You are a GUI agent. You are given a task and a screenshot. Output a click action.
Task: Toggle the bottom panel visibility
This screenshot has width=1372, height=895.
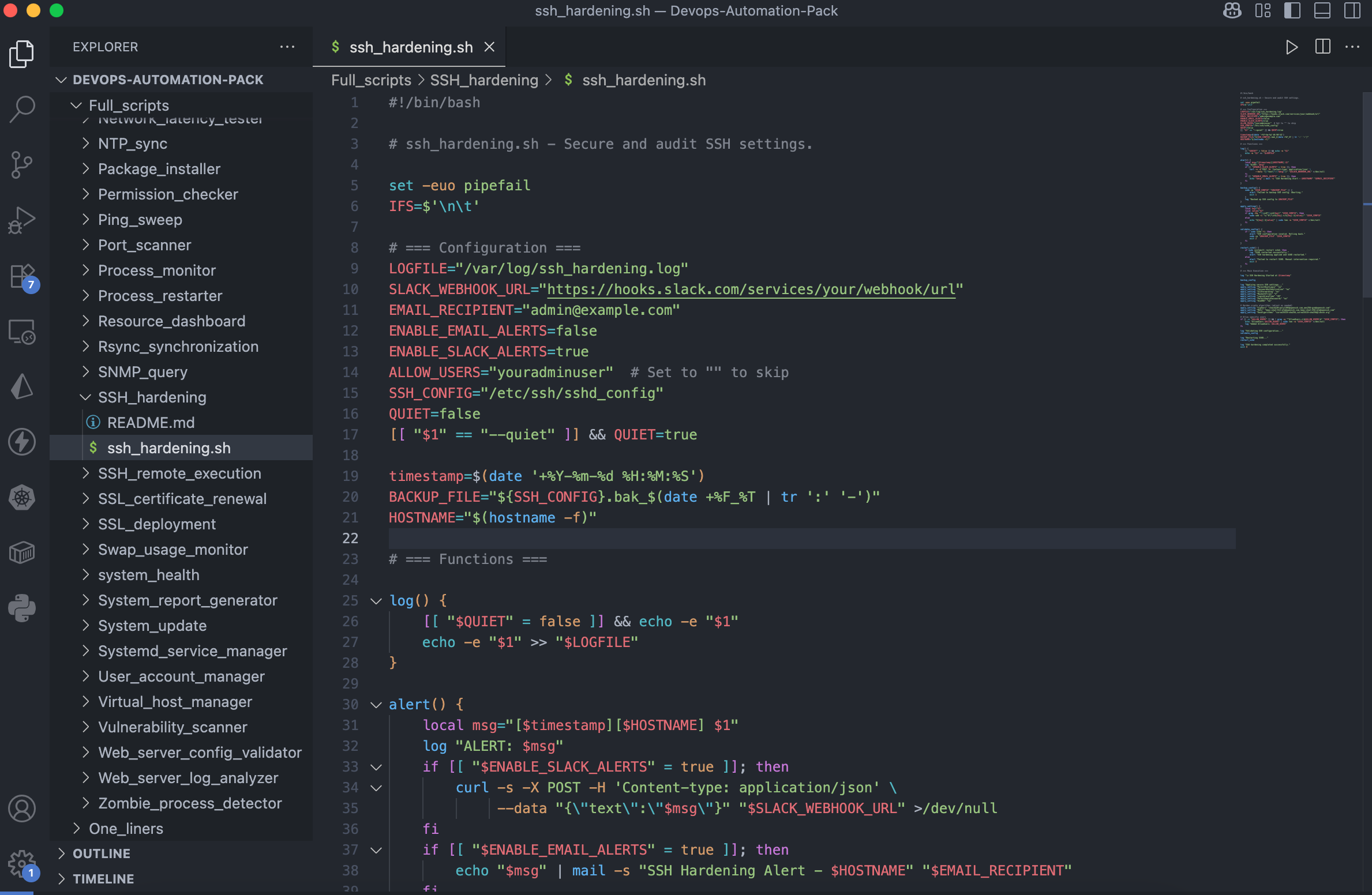pos(1322,10)
